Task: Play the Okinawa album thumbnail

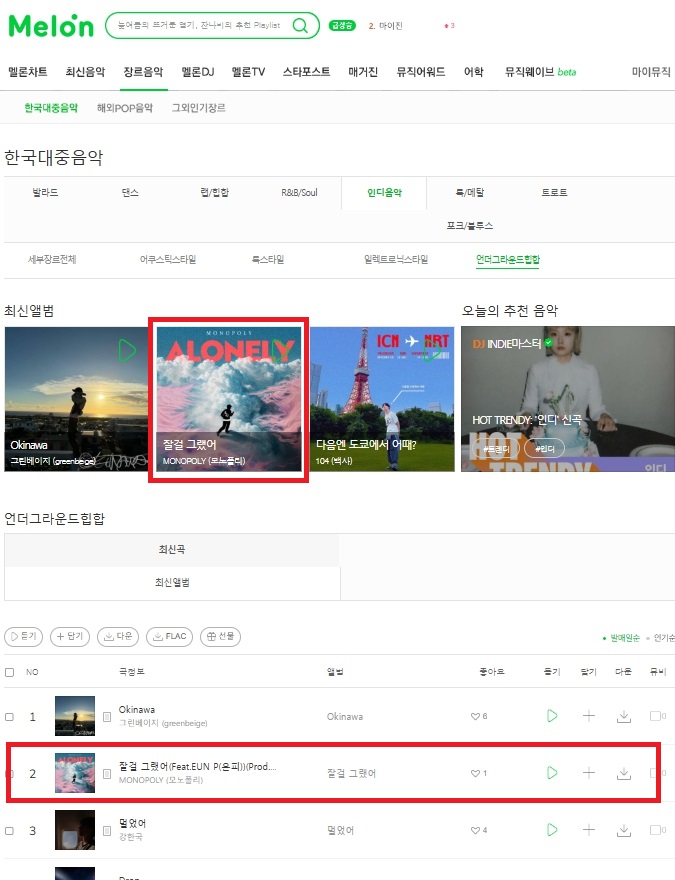Action: coord(127,350)
